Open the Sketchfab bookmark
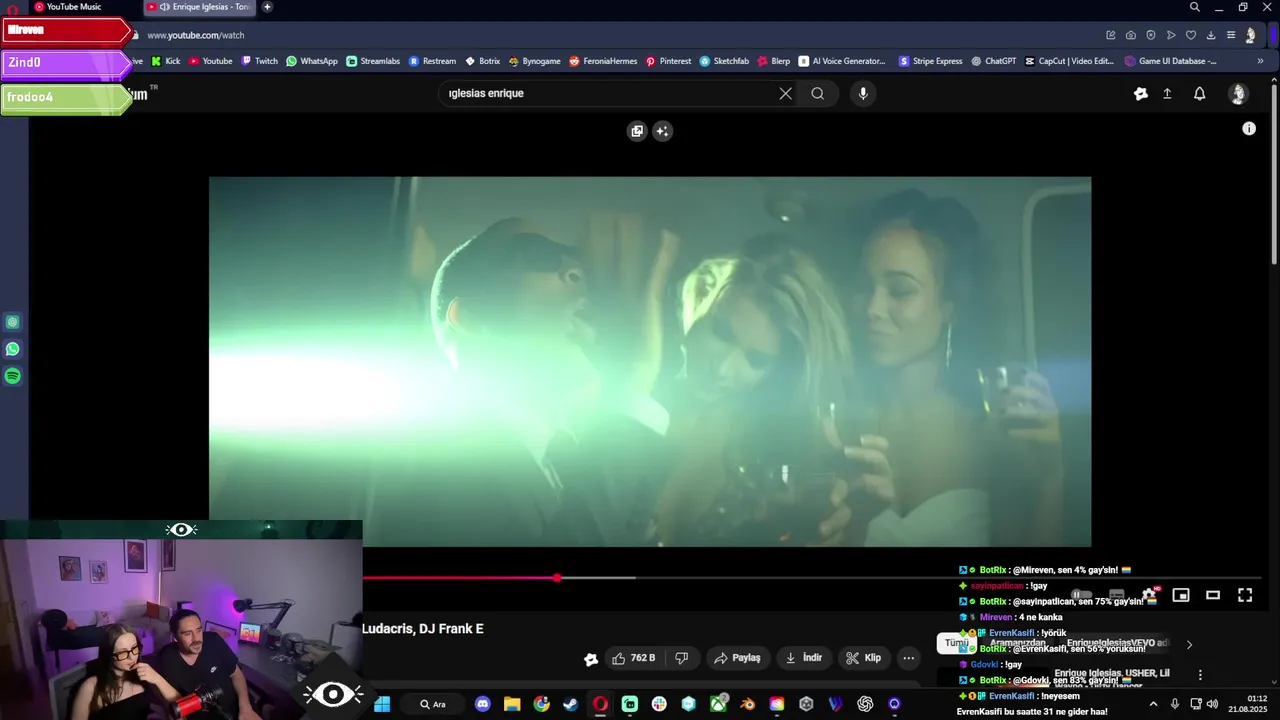The width and height of the screenshot is (1280, 720). tap(724, 61)
